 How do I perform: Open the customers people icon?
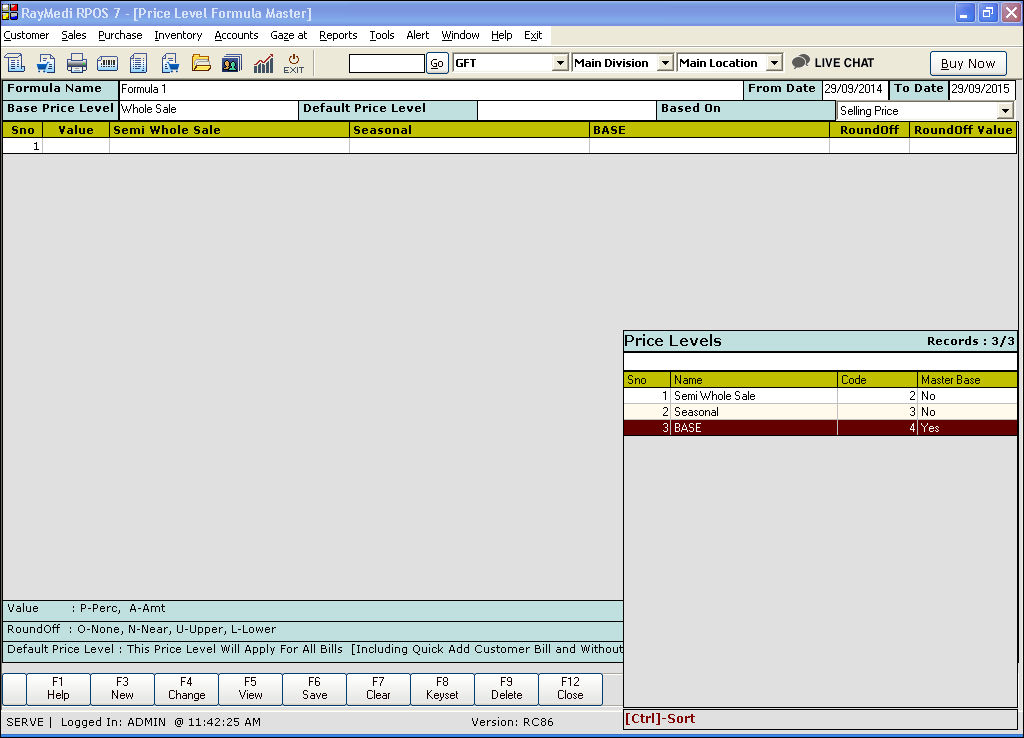231,63
